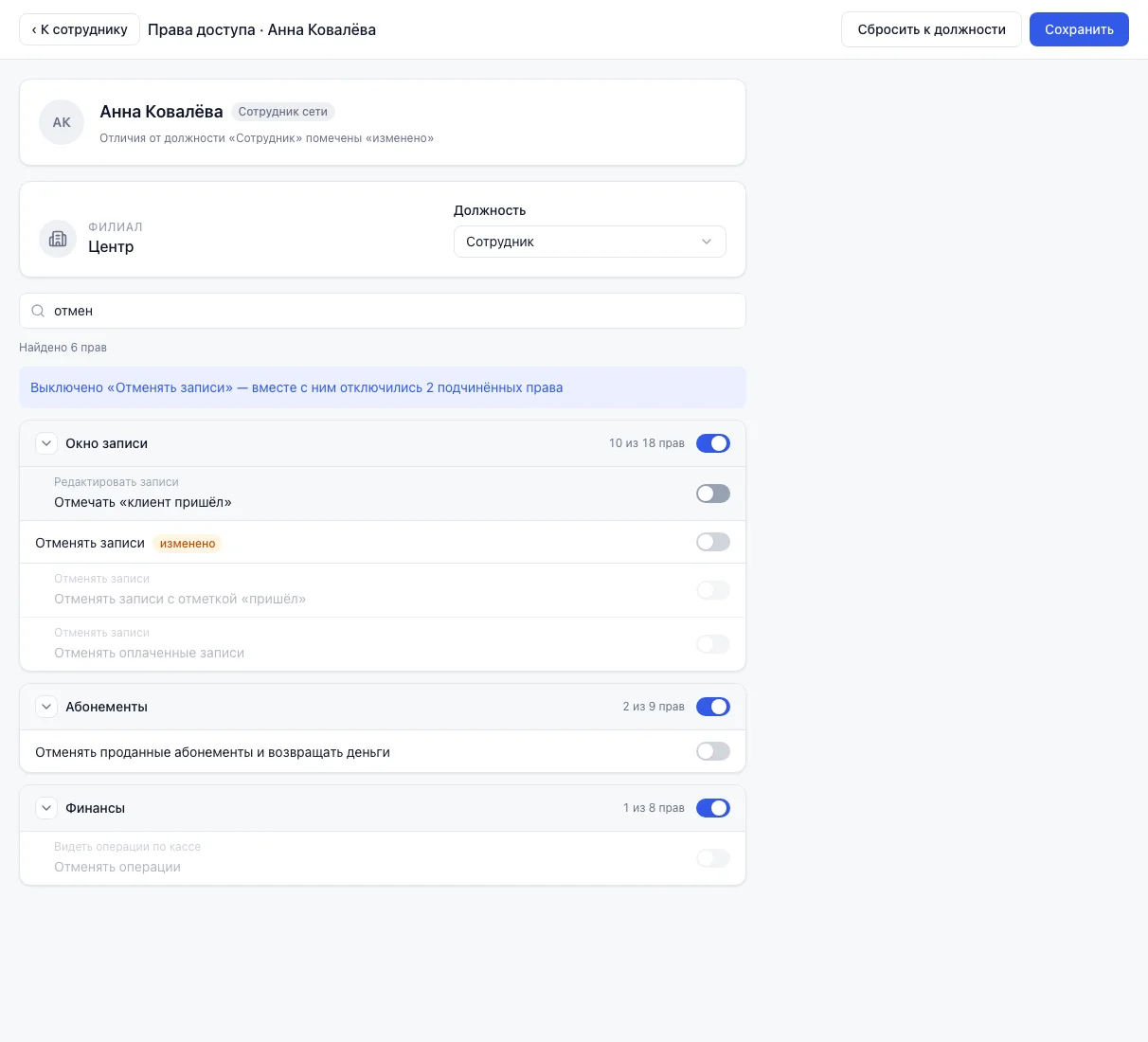Collapse the Финансы section chevron
The width and height of the screenshot is (1148, 1042).
pos(46,808)
